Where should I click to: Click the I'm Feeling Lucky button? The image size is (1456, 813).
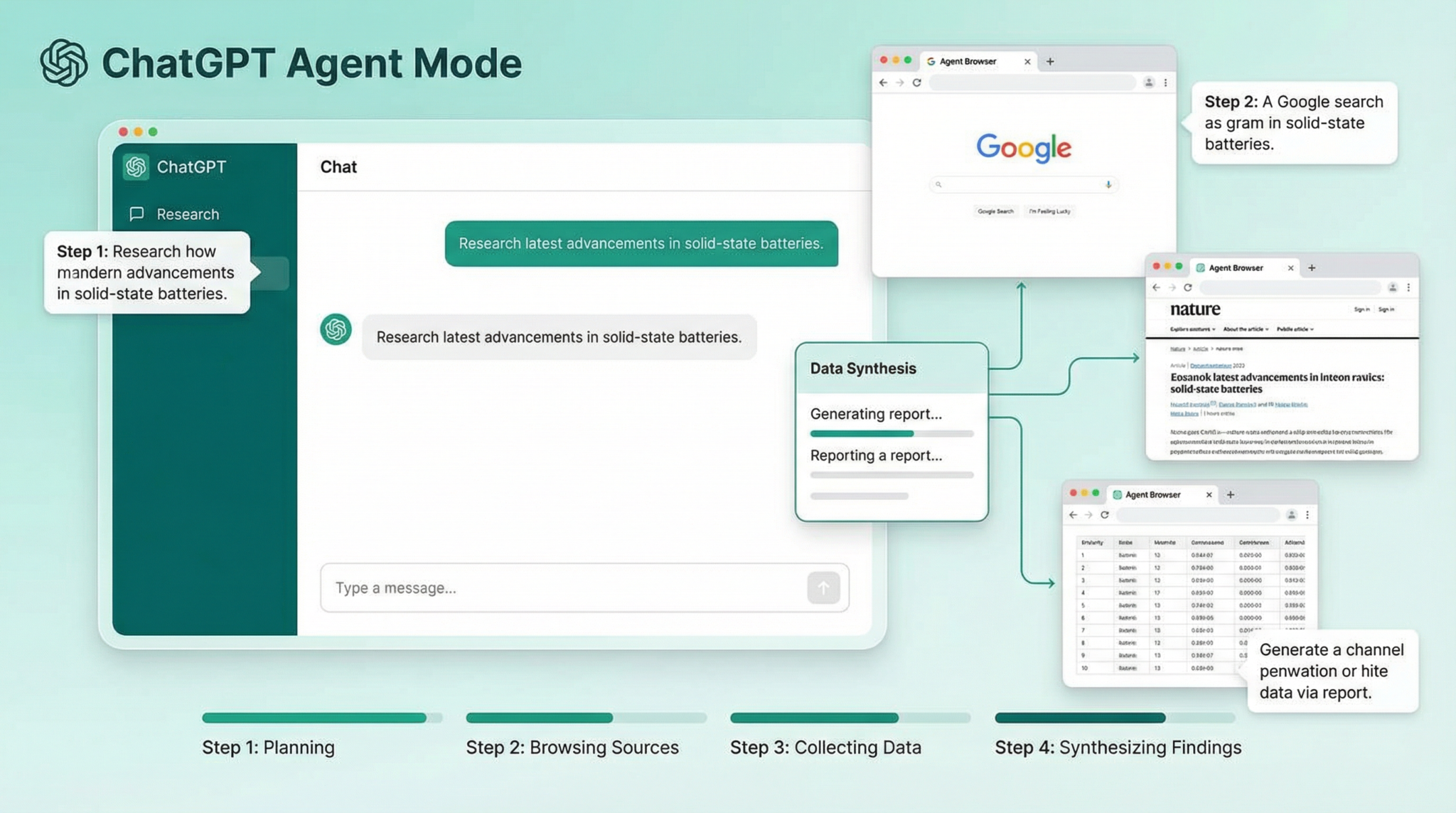[x=1049, y=211]
